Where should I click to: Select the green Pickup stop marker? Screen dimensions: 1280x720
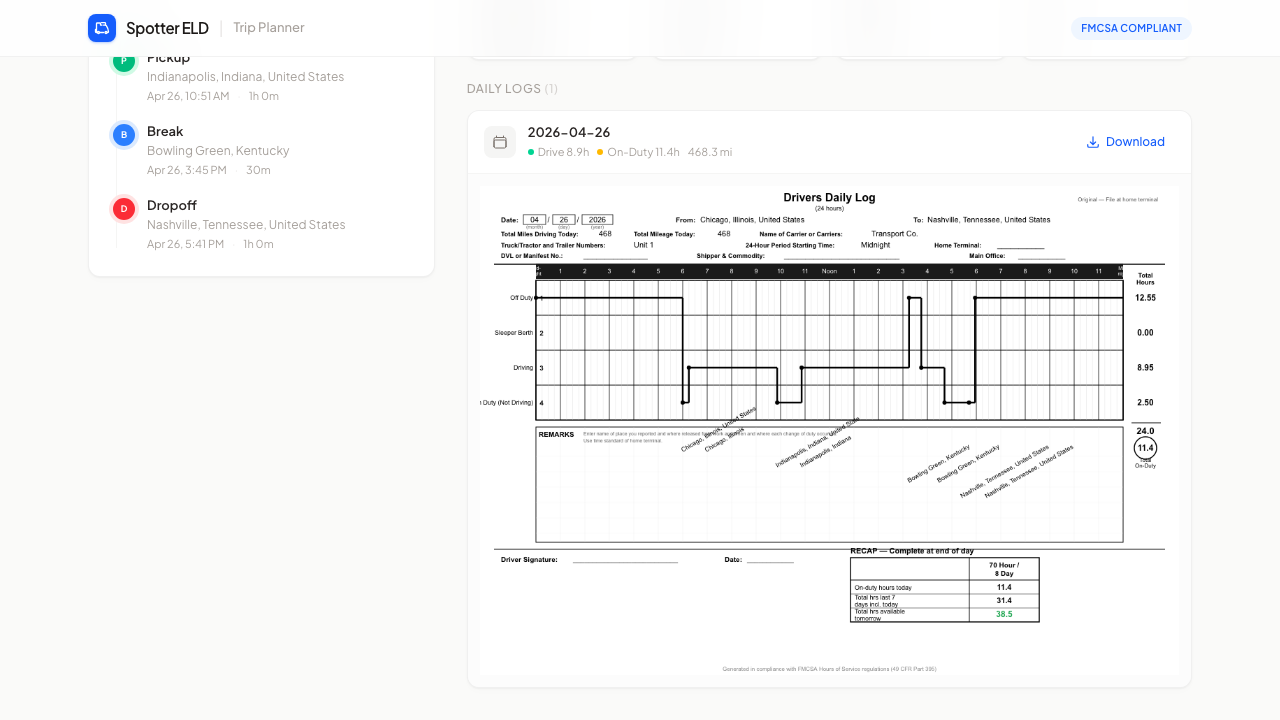click(x=124, y=61)
